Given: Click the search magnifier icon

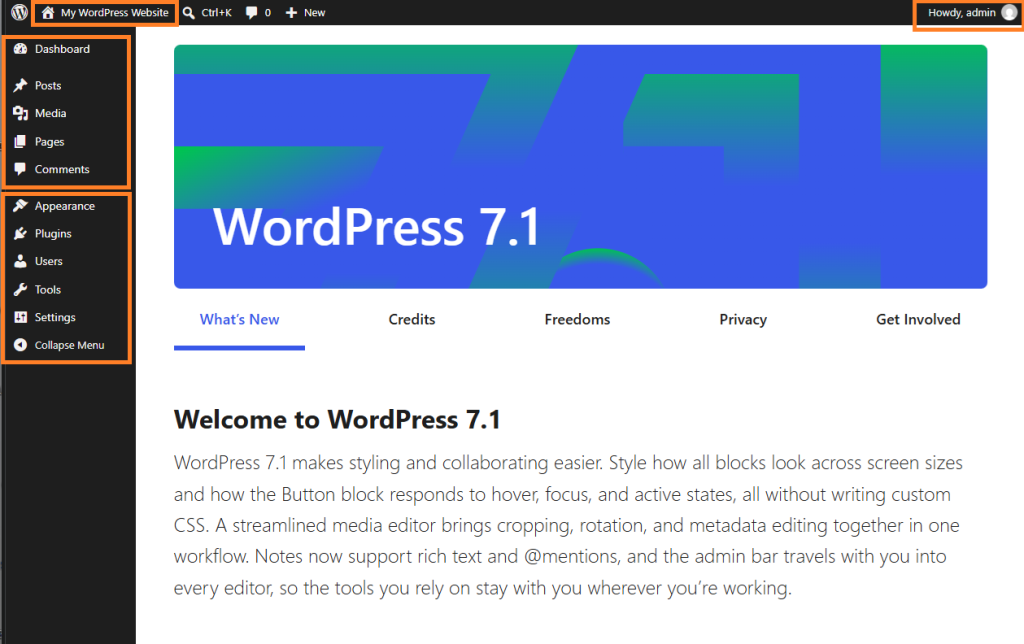Looking at the screenshot, I should (x=189, y=12).
